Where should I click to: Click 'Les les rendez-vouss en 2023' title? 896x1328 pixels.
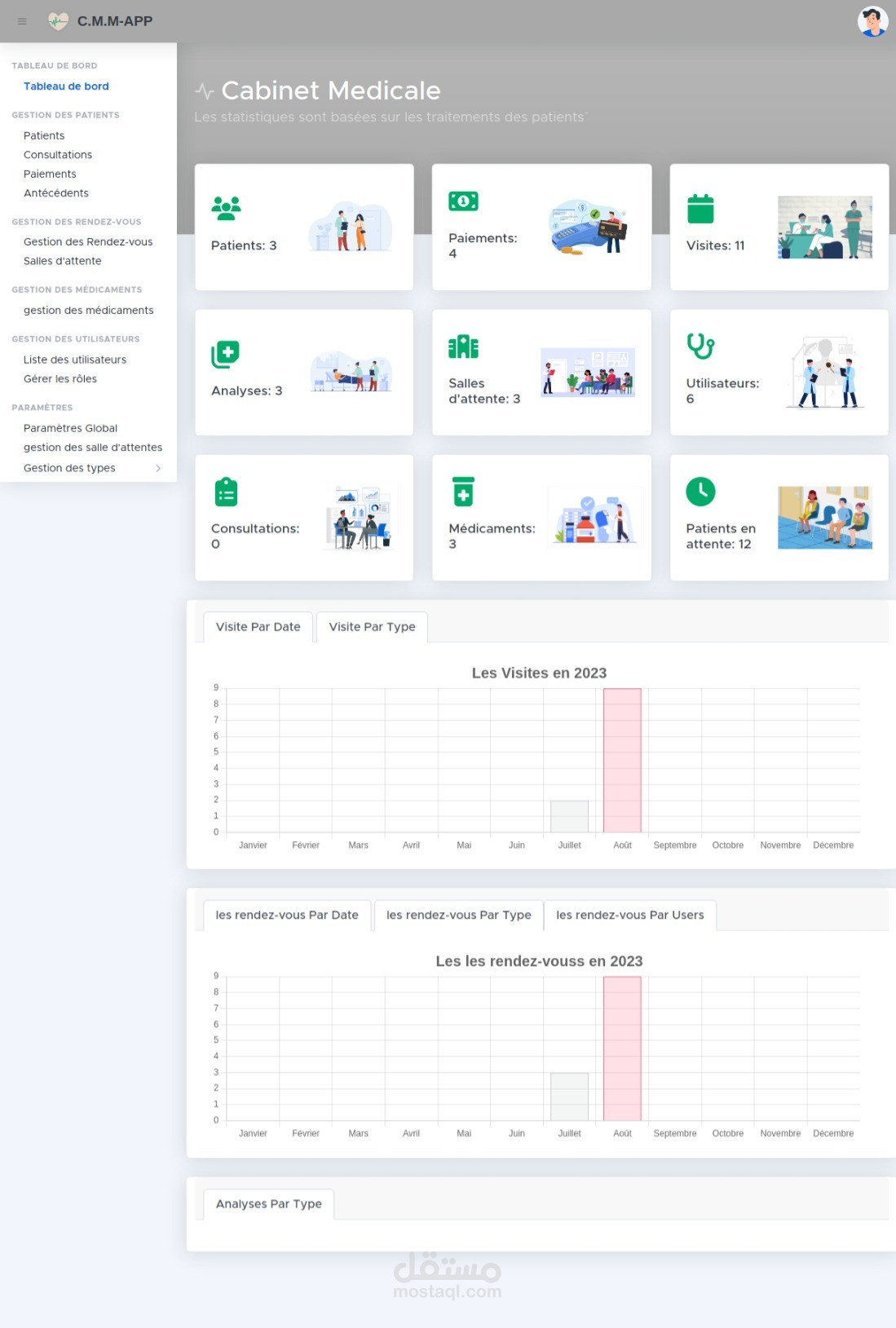pyautogui.click(x=539, y=961)
